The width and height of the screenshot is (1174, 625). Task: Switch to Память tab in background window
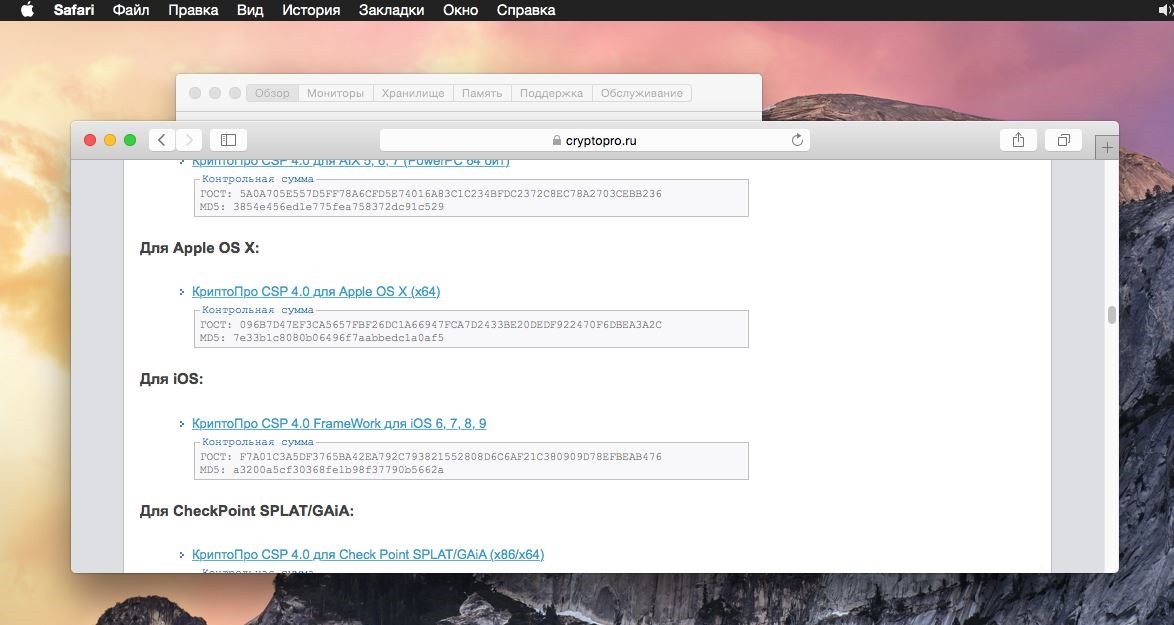point(482,94)
